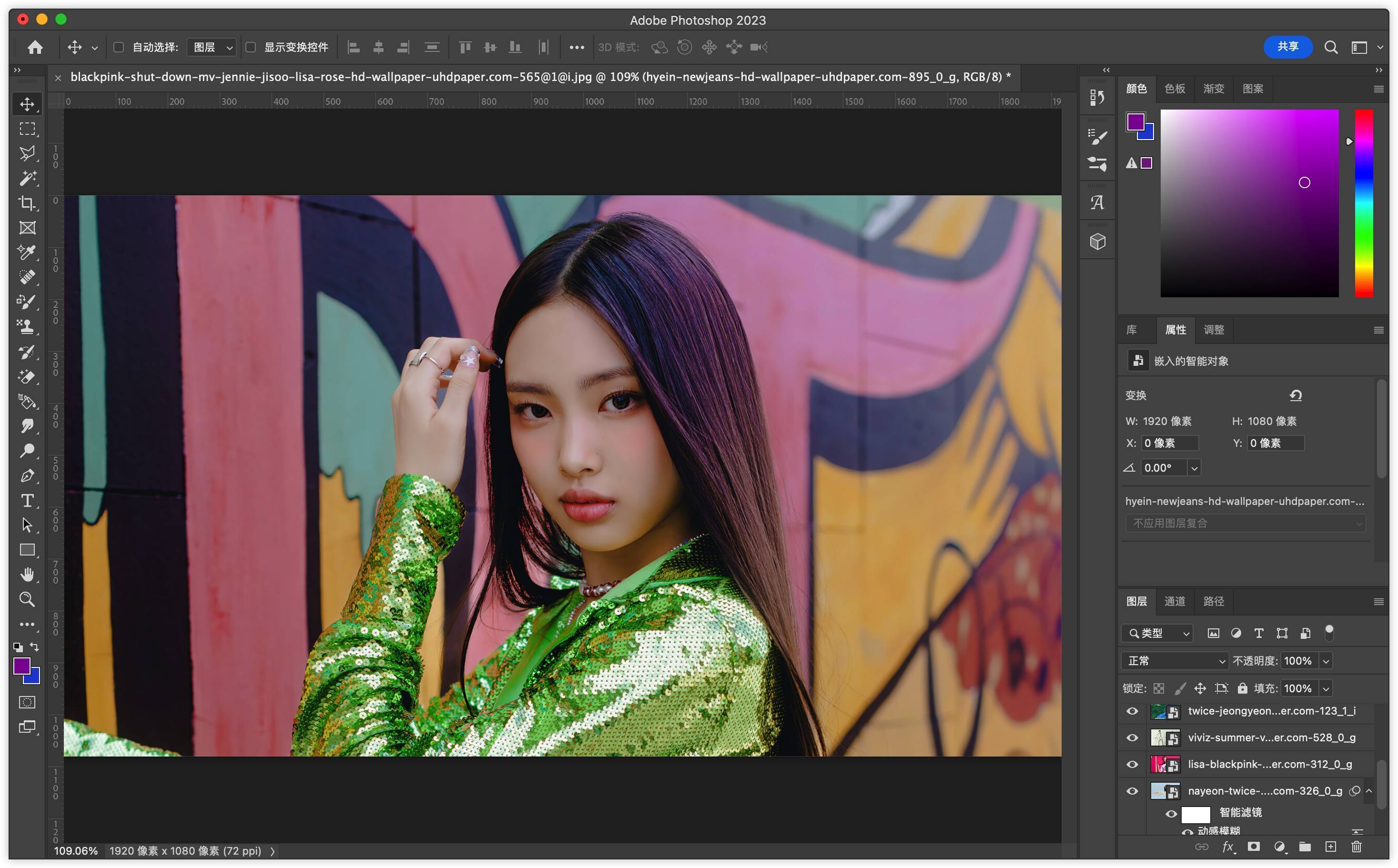The height and width of the screenshot is (868, 1398).
Task: Select the Eyedropper tool
Action: coord(27,252)
